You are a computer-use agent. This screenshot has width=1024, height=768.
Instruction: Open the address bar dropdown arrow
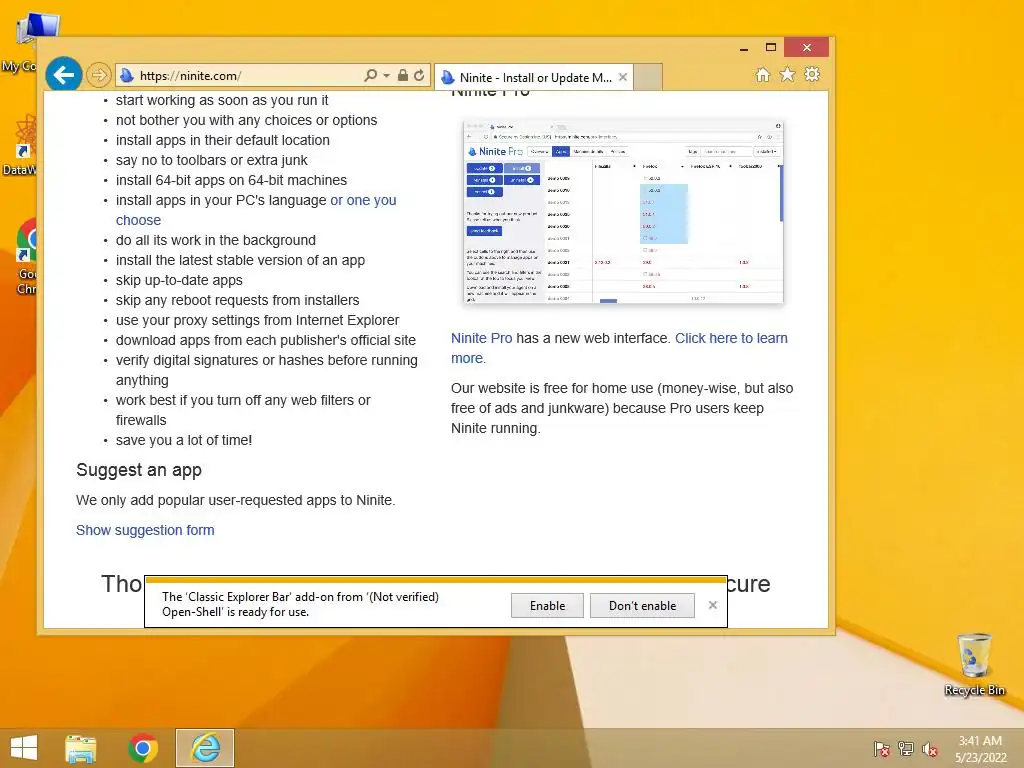pos(387,76)
